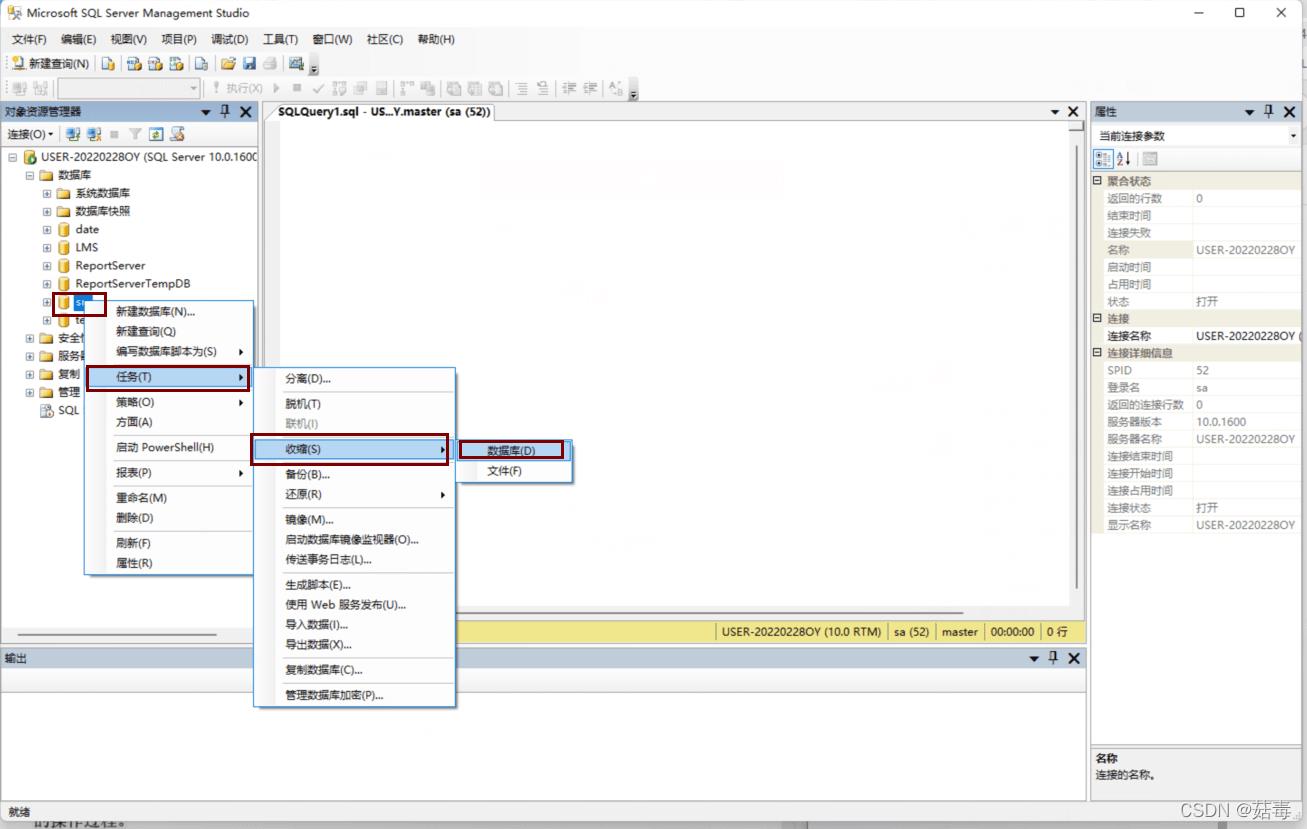Click the 新建查询(N) toolbar button

click(50, 64)
